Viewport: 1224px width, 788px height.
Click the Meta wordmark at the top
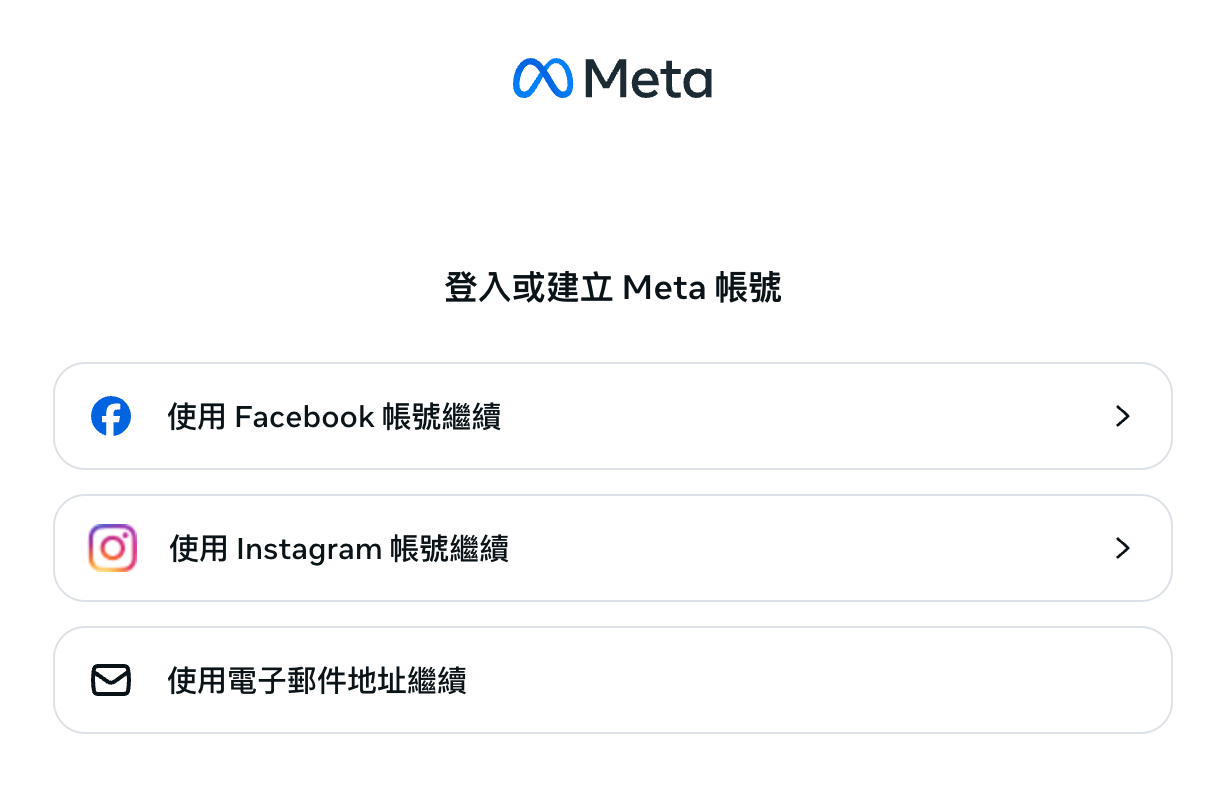coord(648,79)
